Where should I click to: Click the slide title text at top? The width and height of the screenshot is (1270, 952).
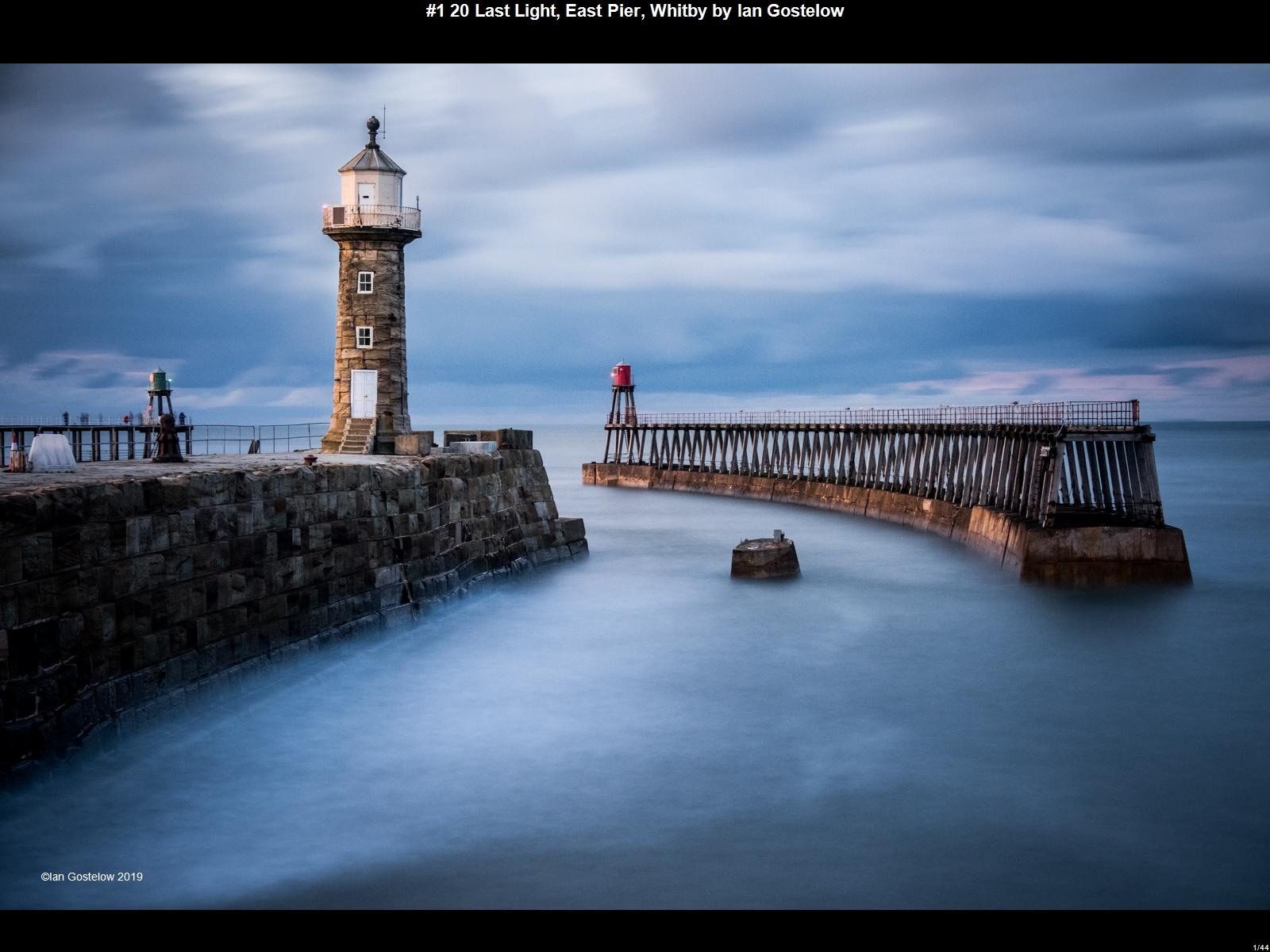pyautogui.click(x=634, y=11)
